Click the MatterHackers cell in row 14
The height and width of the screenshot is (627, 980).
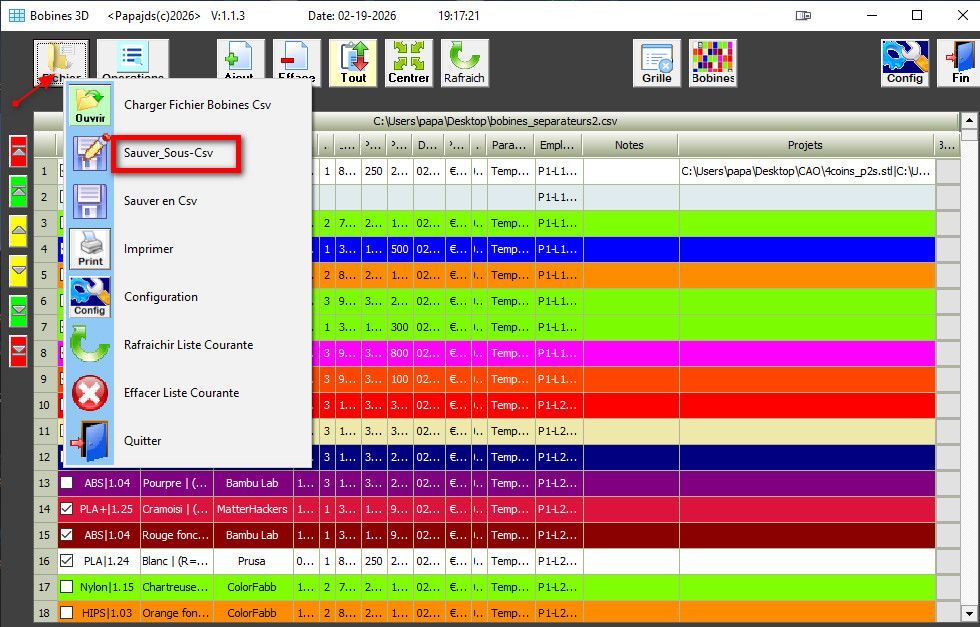tap(252, 509)
